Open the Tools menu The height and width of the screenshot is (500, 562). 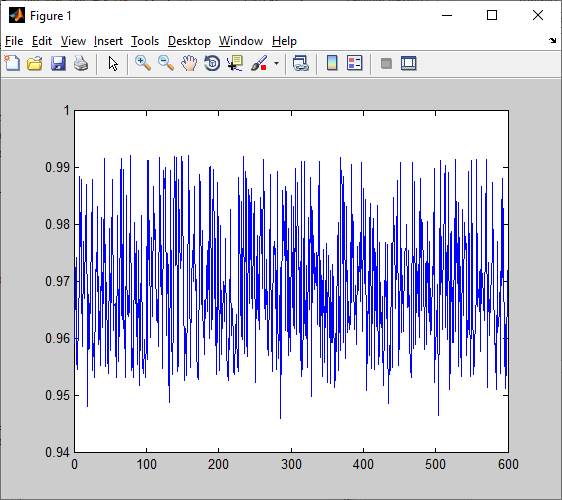pyautogui.click(x=145, y=41)
